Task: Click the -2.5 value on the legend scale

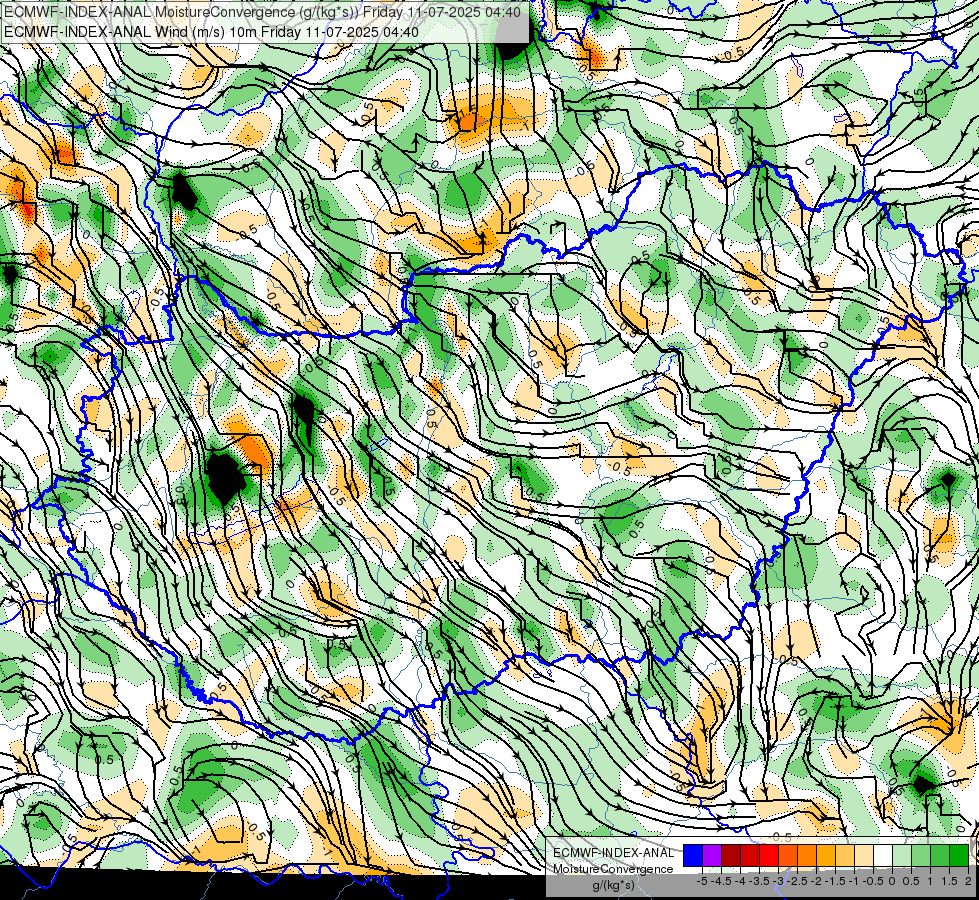Action: (797, 881)
